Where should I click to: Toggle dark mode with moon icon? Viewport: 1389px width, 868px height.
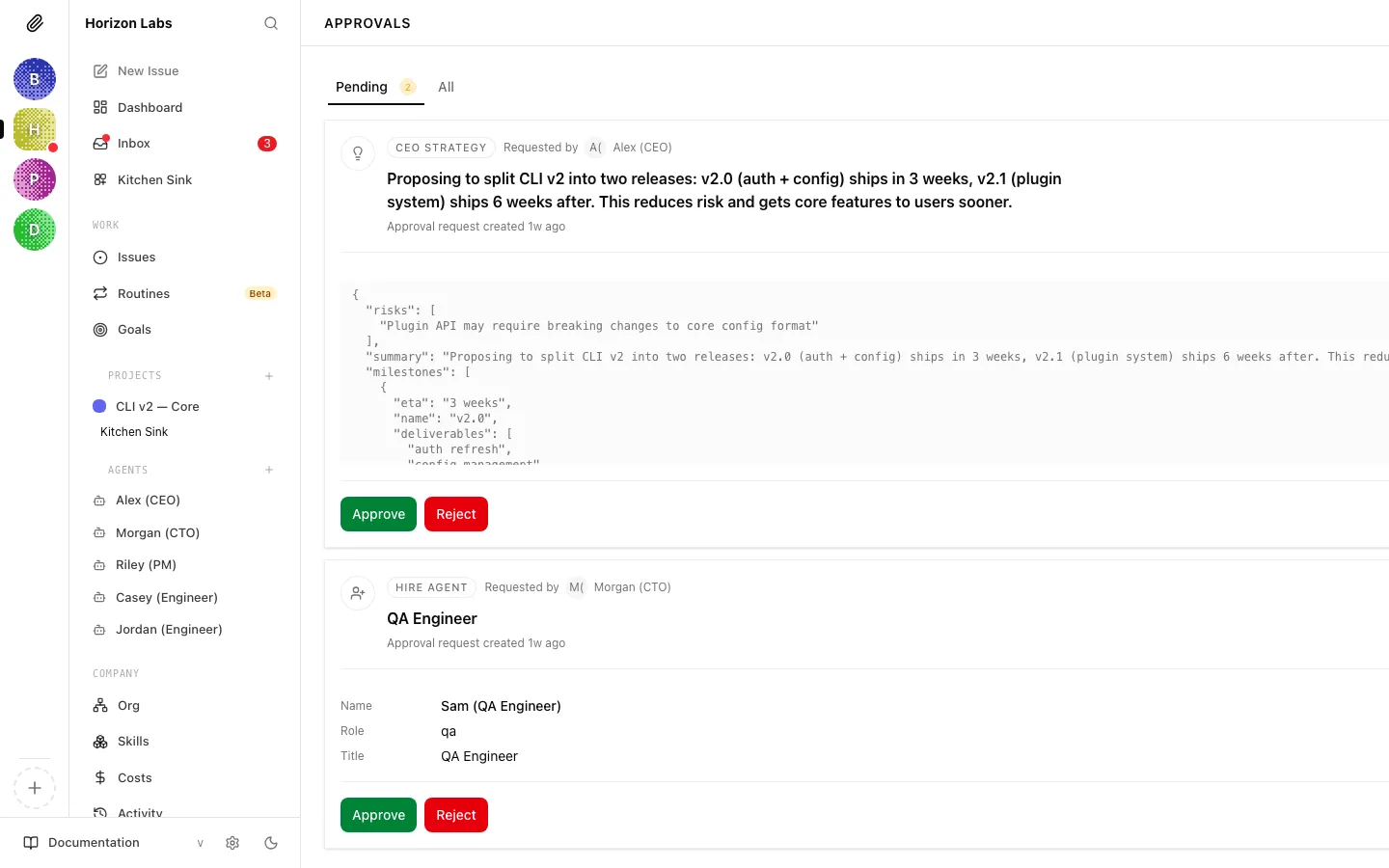pyautogui.click(x=271, y=843)
